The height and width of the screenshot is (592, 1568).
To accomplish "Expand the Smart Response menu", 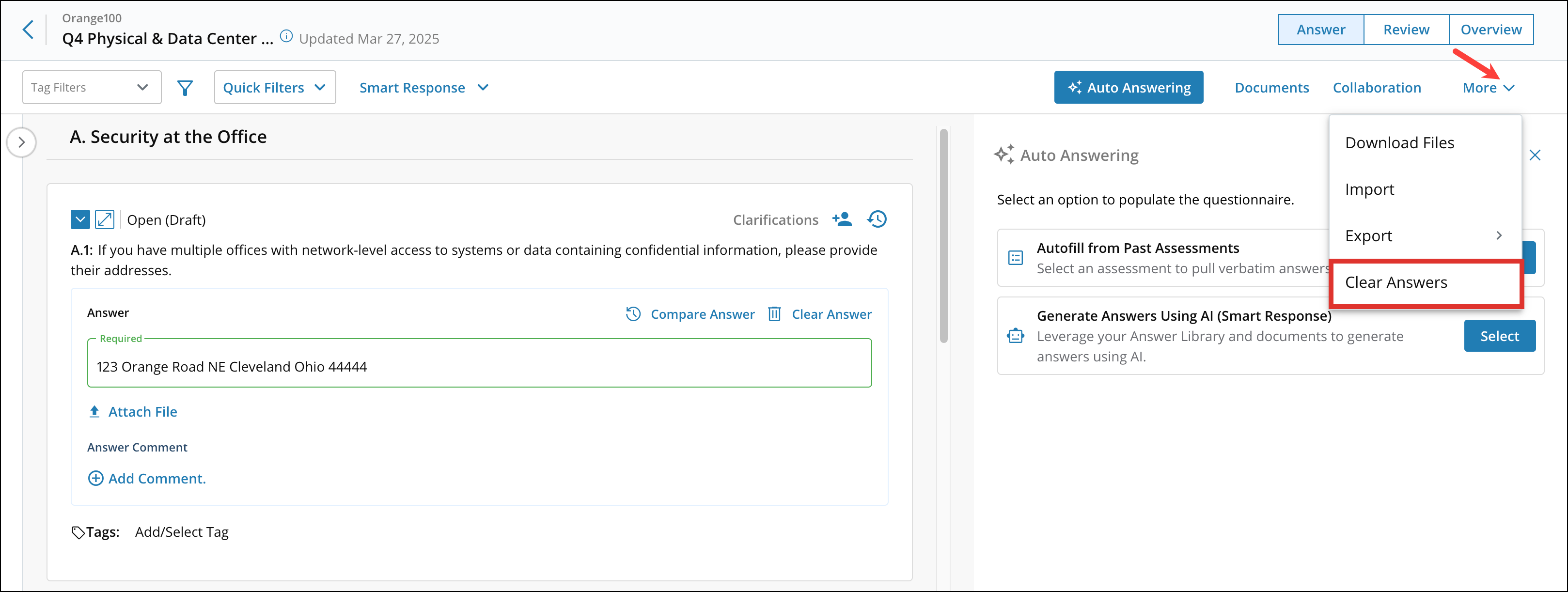I will point(423,88).
